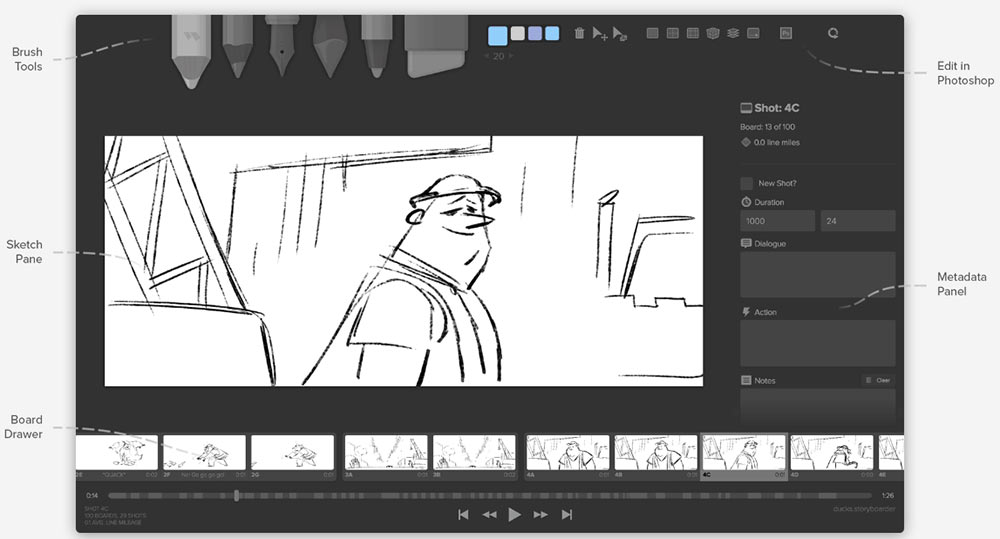Image resolution: width=1000 pixels, height=539 pixels.
Task: Click the 3D cube icon in toolbar
Action: coord(713,34)
